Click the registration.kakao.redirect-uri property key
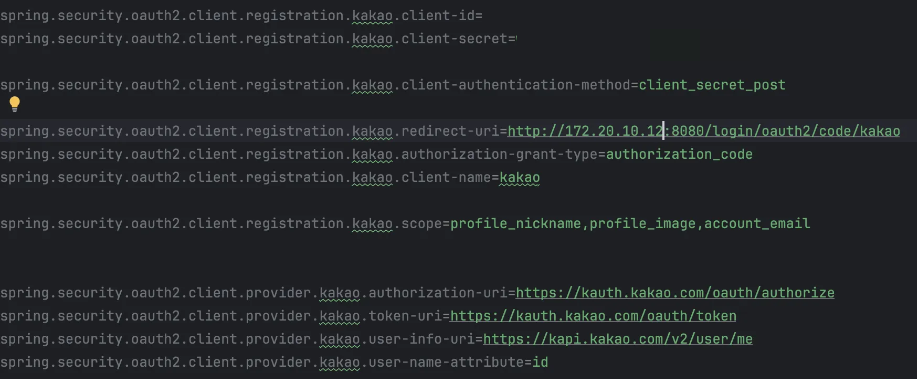 tap(250, 131)
